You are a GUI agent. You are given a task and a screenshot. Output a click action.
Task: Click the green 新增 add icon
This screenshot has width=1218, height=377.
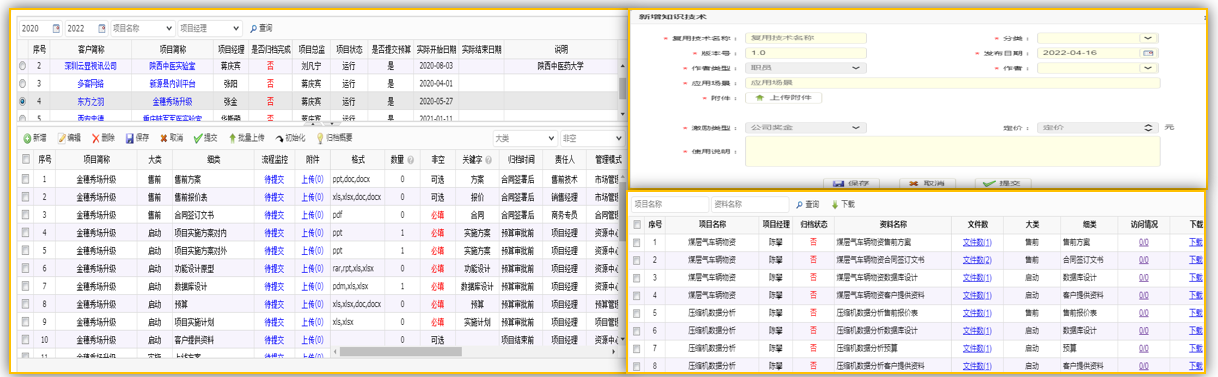(27, 138)
